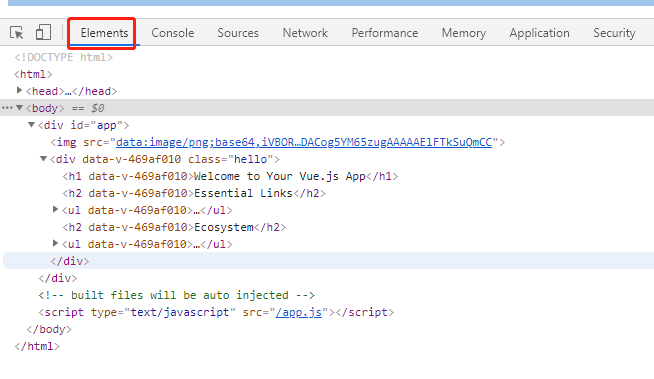Activate the inspect element picker icon
This screenshot has width=654, height=379.
coord(17,33)
